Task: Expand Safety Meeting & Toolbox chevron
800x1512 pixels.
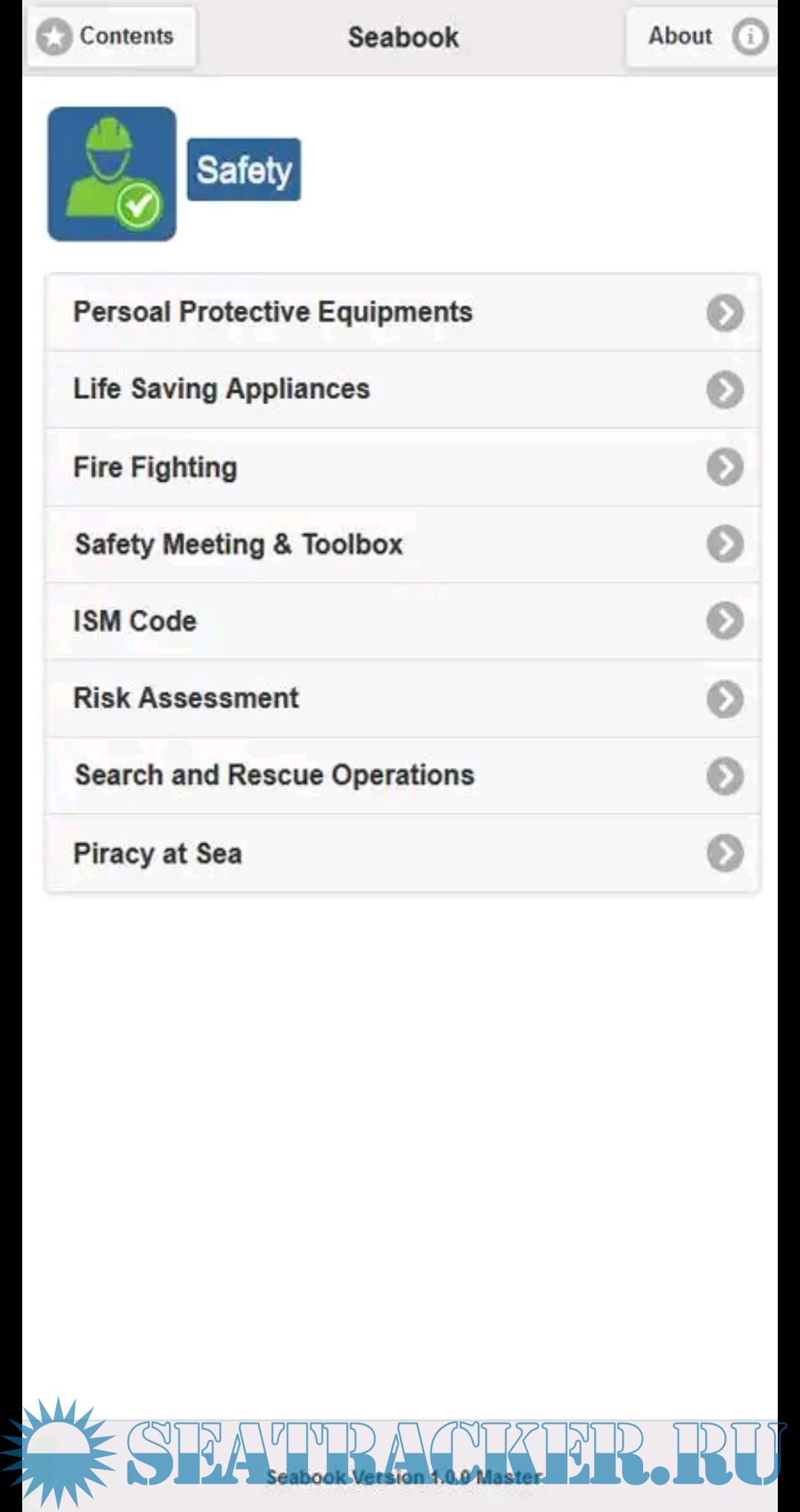Action: [x=724, y=544]
